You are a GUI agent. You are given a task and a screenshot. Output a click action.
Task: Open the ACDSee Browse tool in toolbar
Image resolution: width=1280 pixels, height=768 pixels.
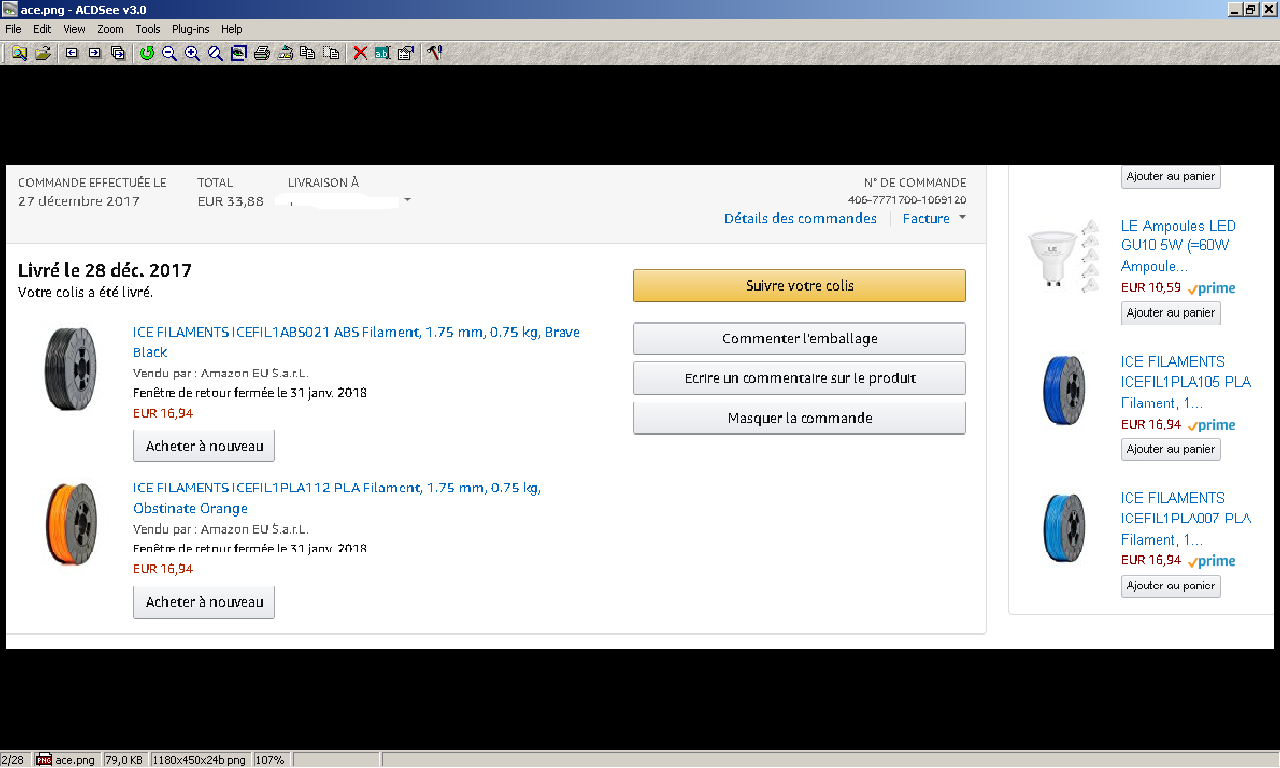19,53
